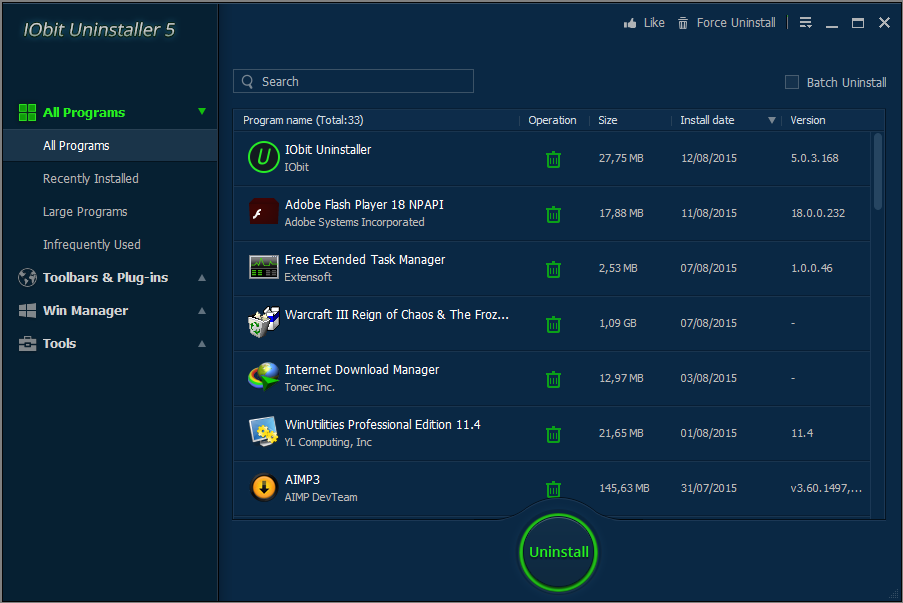Click the Toolbars & Plug-ins globe icon
903x603 pixels.
pos(27,278)
